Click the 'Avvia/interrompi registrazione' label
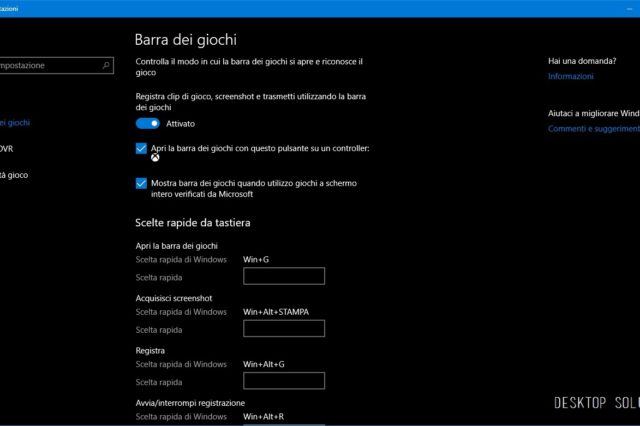 click(x=190, y=403)
